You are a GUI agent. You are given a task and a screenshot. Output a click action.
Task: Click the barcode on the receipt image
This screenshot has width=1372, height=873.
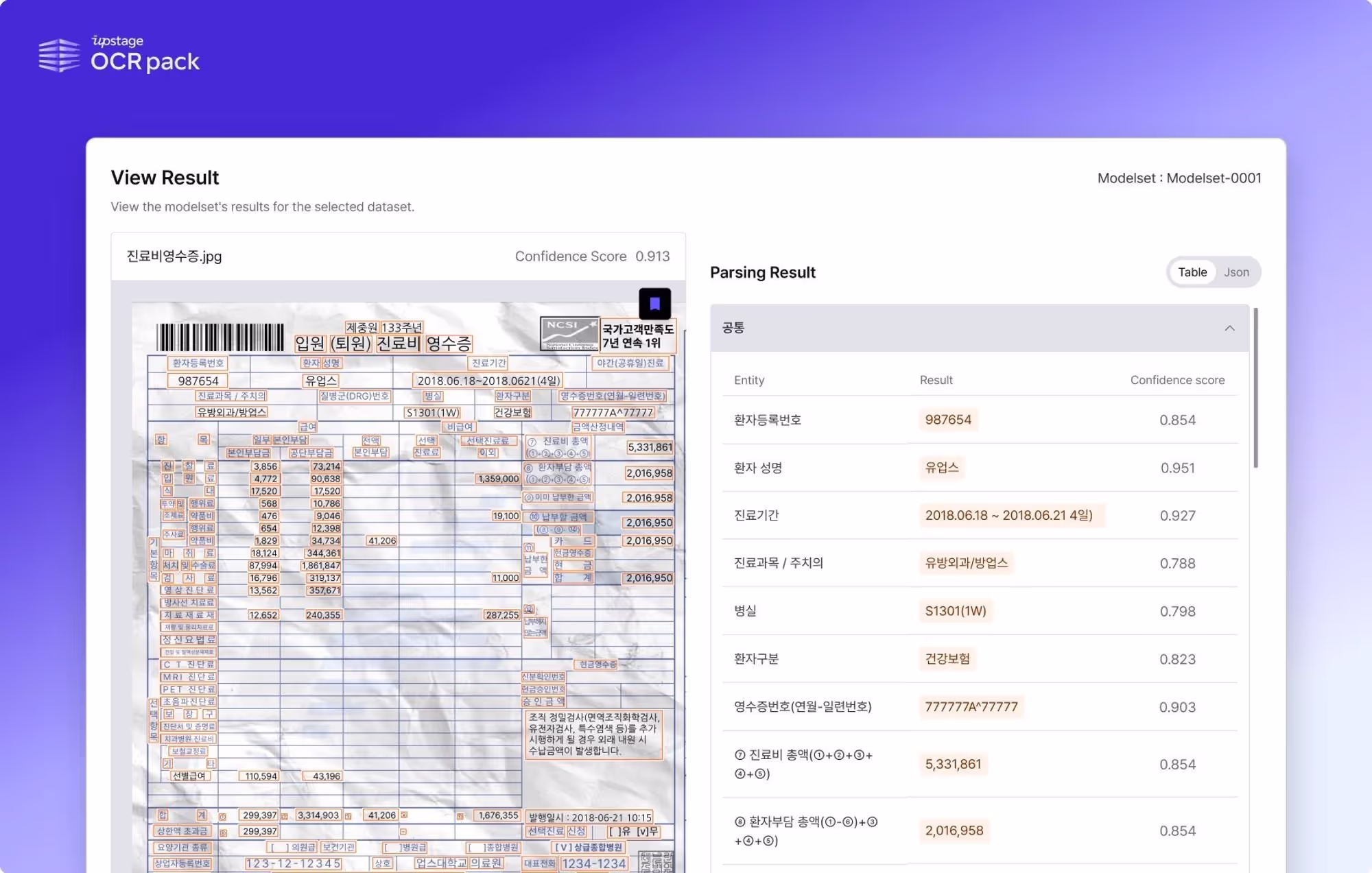[220, 337]
